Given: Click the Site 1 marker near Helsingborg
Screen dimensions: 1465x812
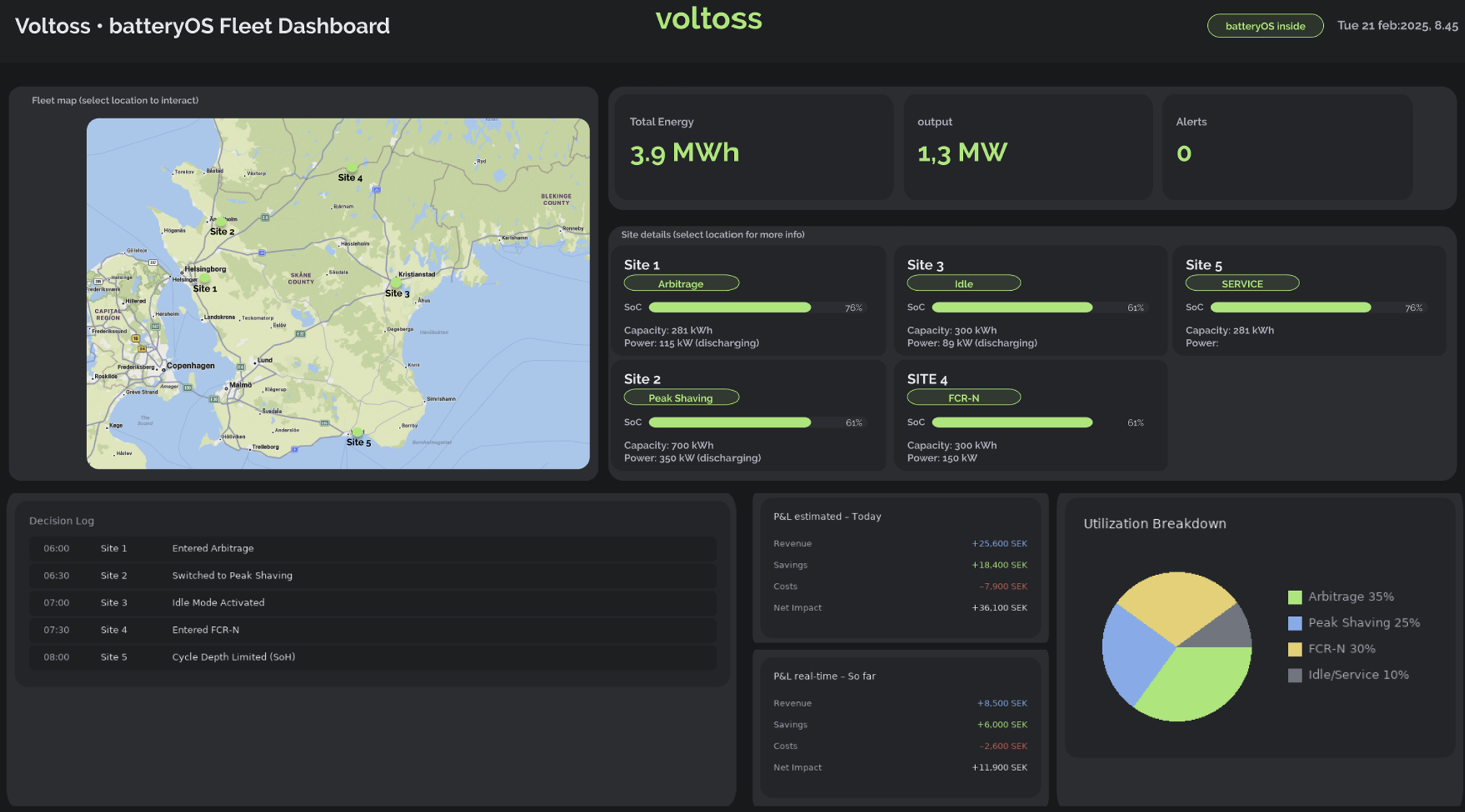Looking at the screenshot, I should 205,278.
